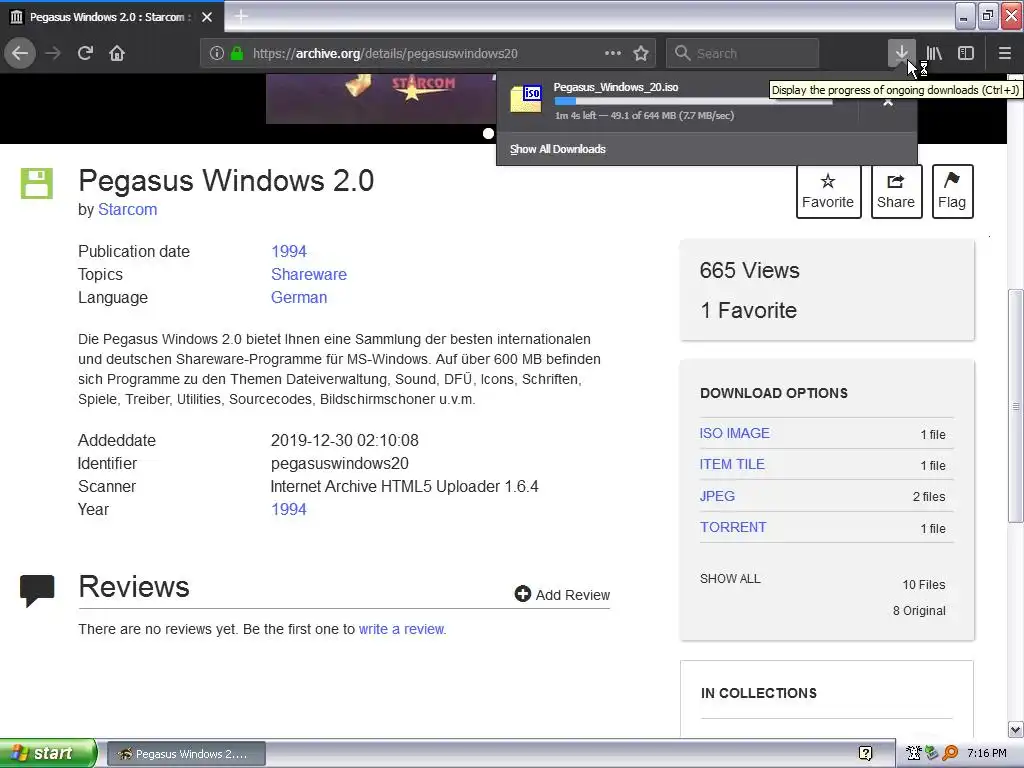Click the 1994 Year link
Image resolution: width=1024 pixels, height=768 pixels.
click(x=289, y=509)
